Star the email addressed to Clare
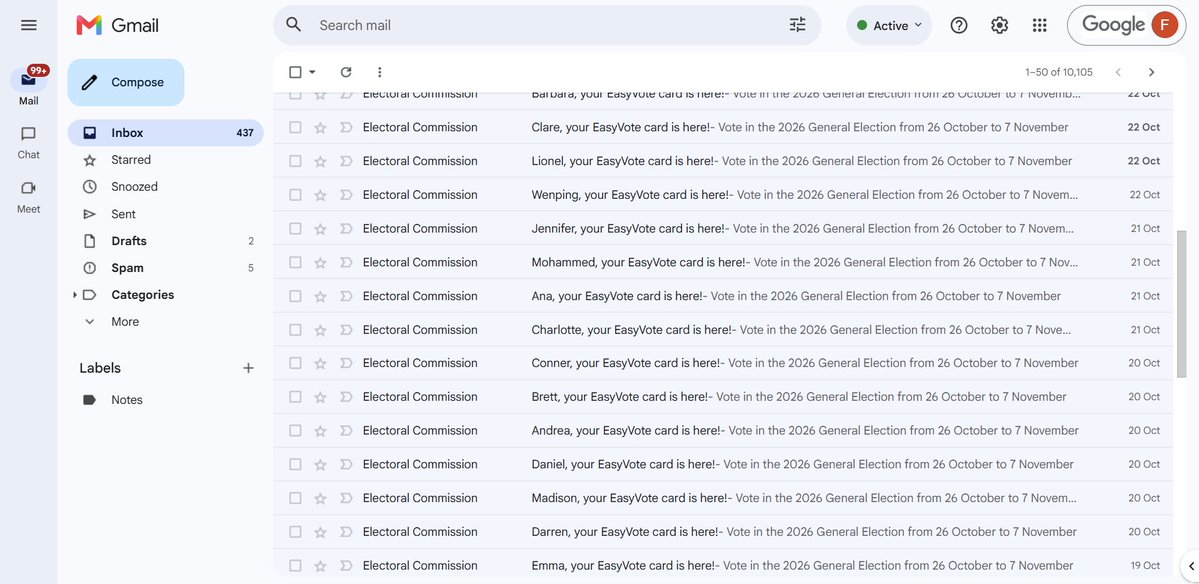 tap(320, 128)
